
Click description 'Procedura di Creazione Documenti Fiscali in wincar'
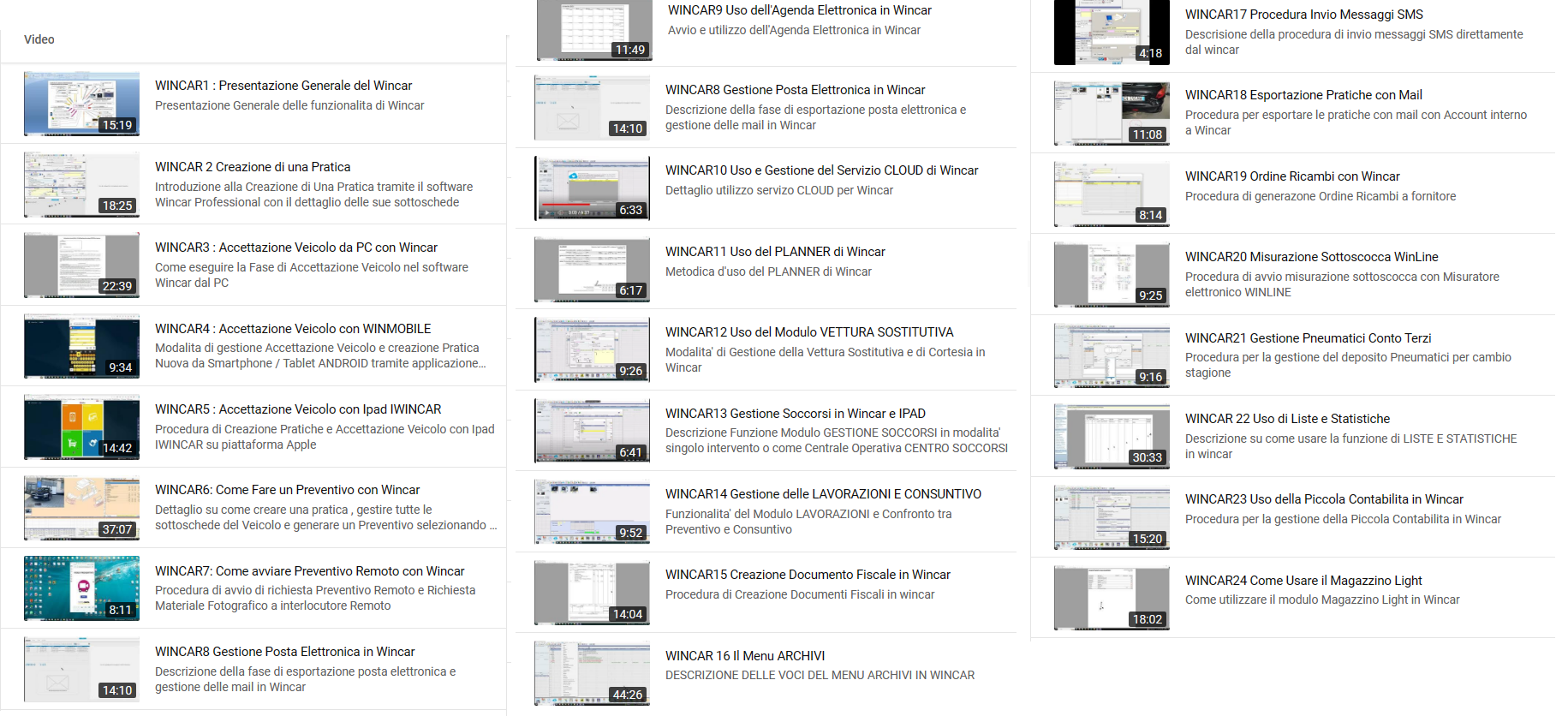[800, 594]
